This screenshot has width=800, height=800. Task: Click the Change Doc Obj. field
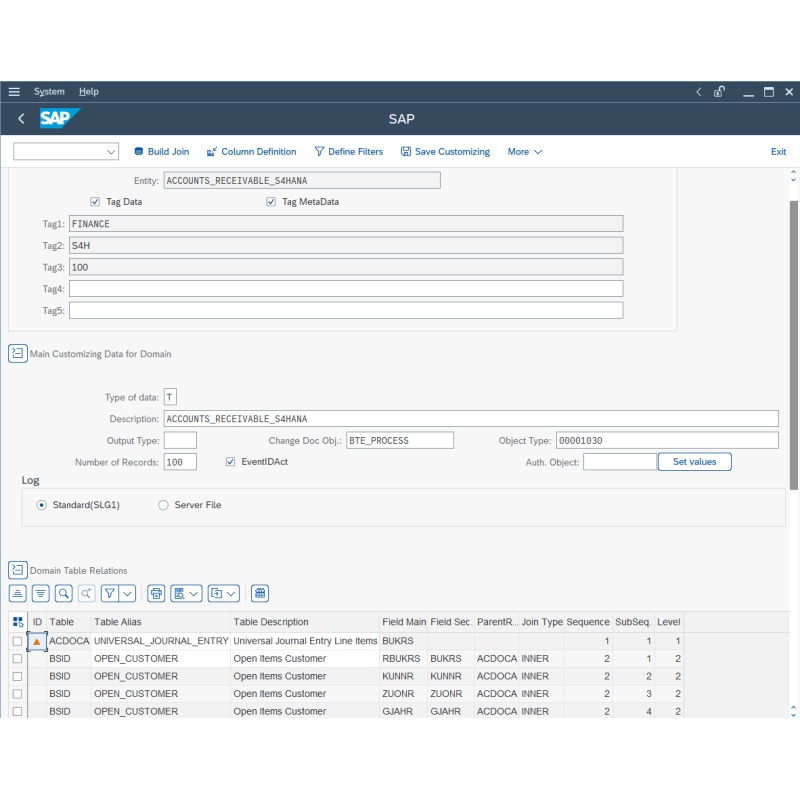coord(399,440)
